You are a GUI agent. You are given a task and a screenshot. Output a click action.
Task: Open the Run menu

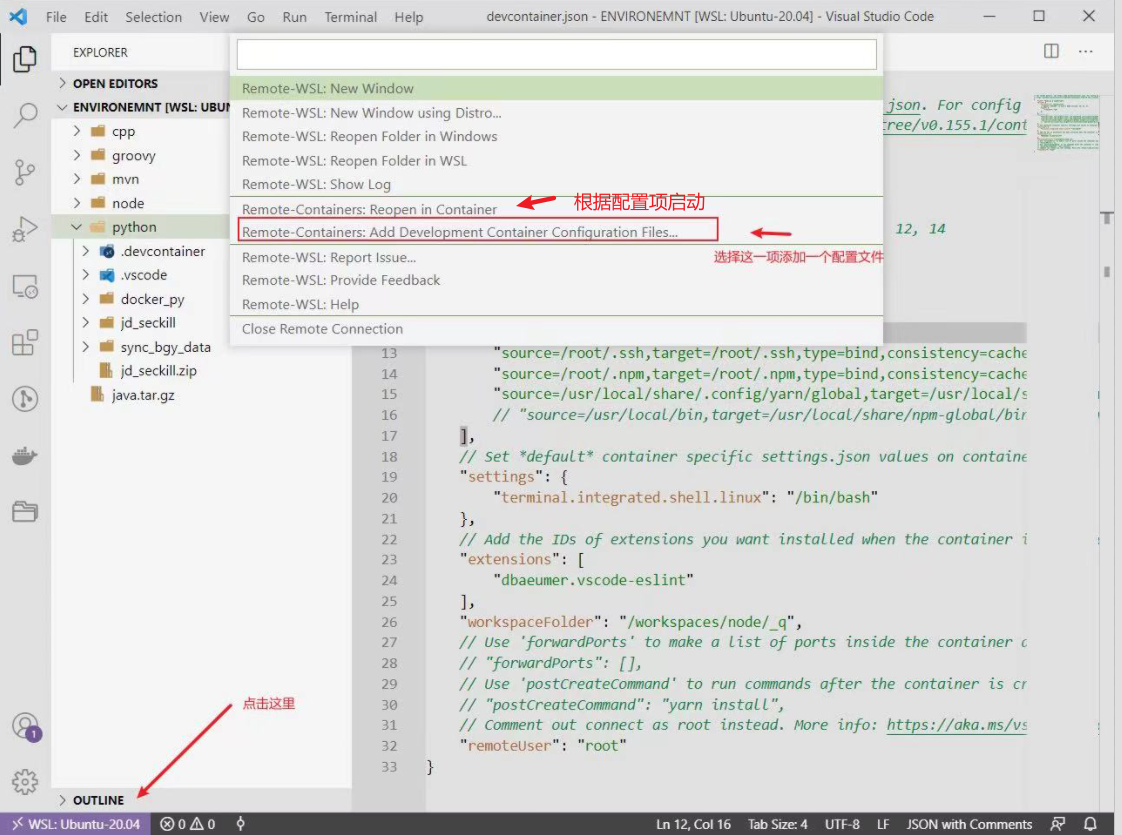(294, 16)
